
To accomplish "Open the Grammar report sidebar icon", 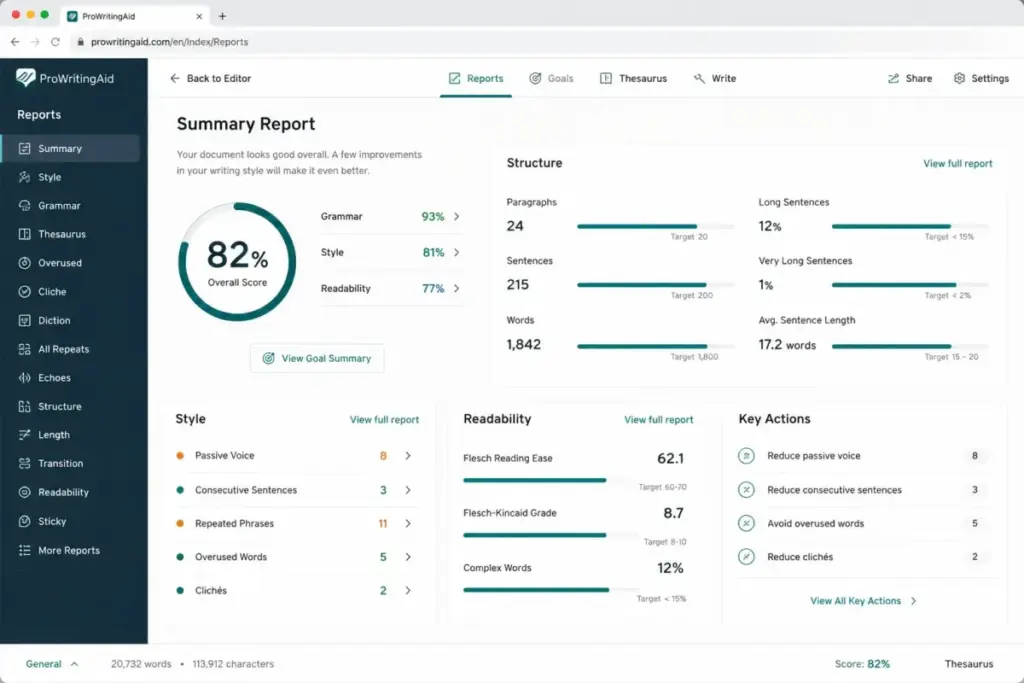I will 24,206.
